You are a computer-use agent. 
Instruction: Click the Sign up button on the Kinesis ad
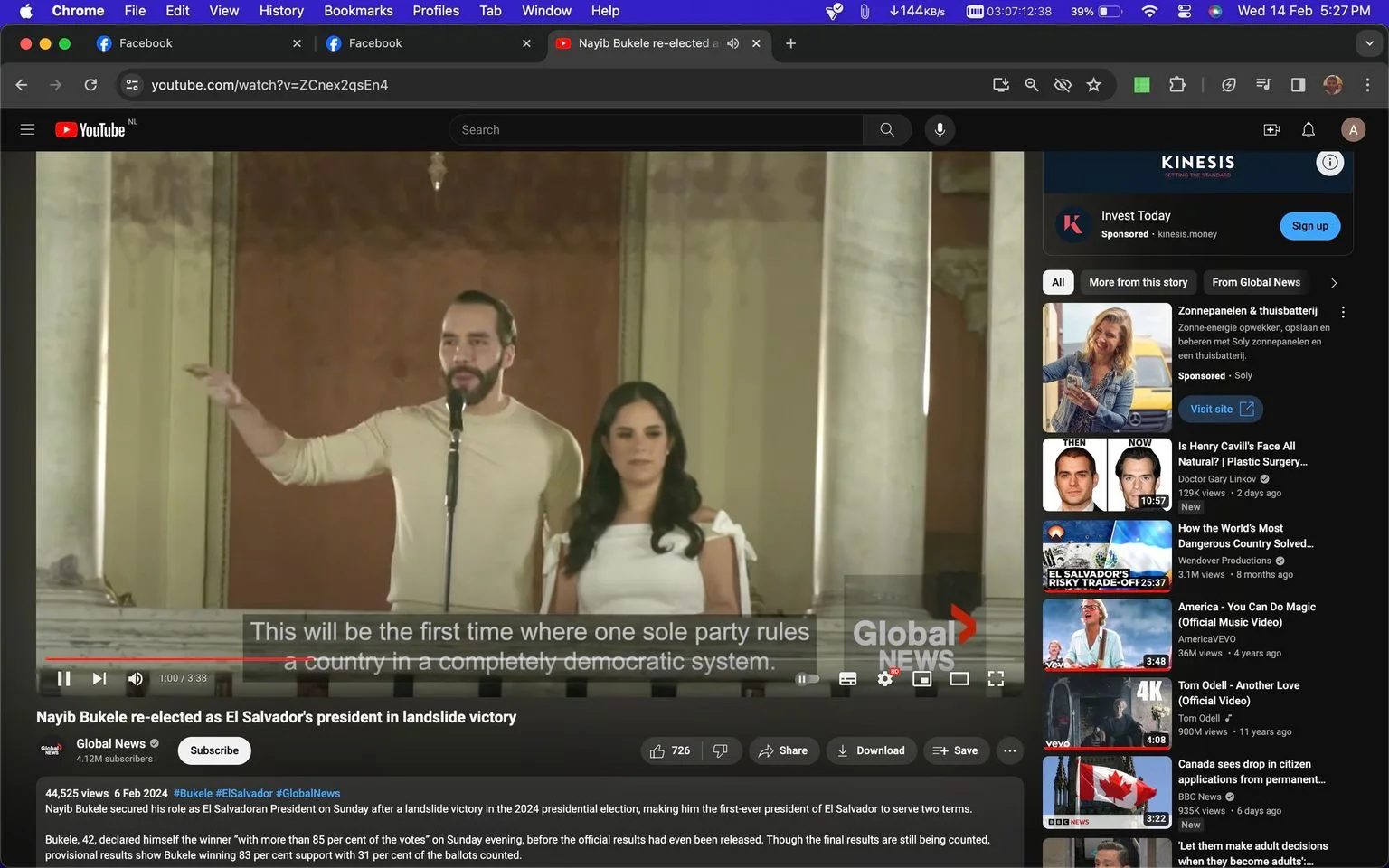click(x=1309, y=226)
